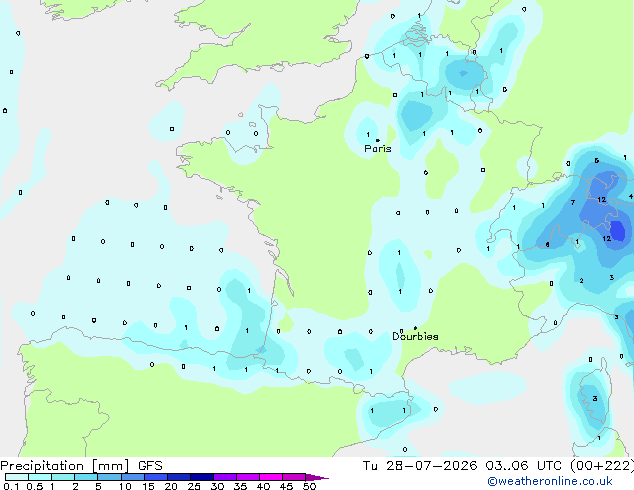Screen dimensions: 634x490
Task: Click the '50' legend scale label
Action: 309,486
